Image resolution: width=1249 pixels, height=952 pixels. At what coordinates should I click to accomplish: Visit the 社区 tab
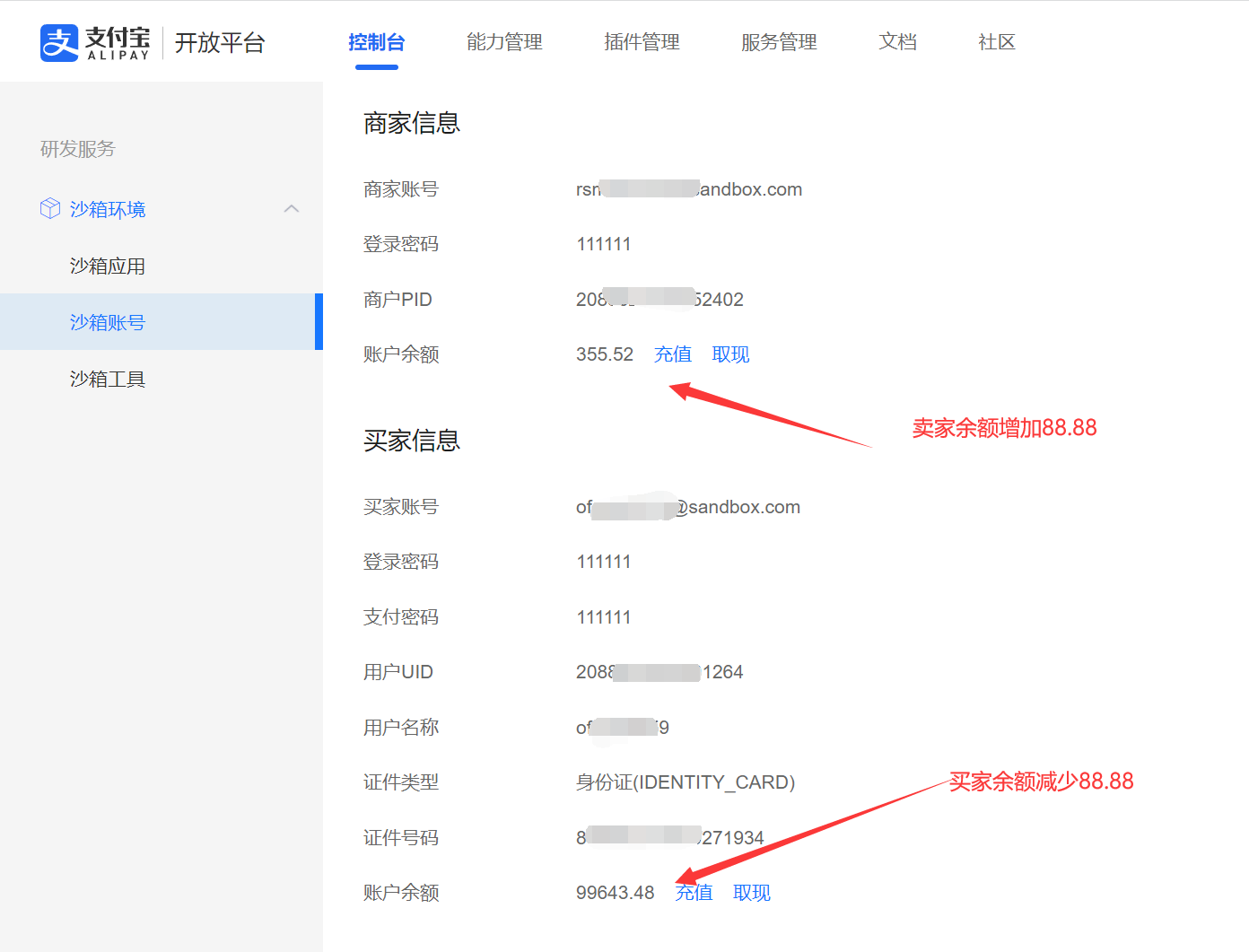(997, 42)
